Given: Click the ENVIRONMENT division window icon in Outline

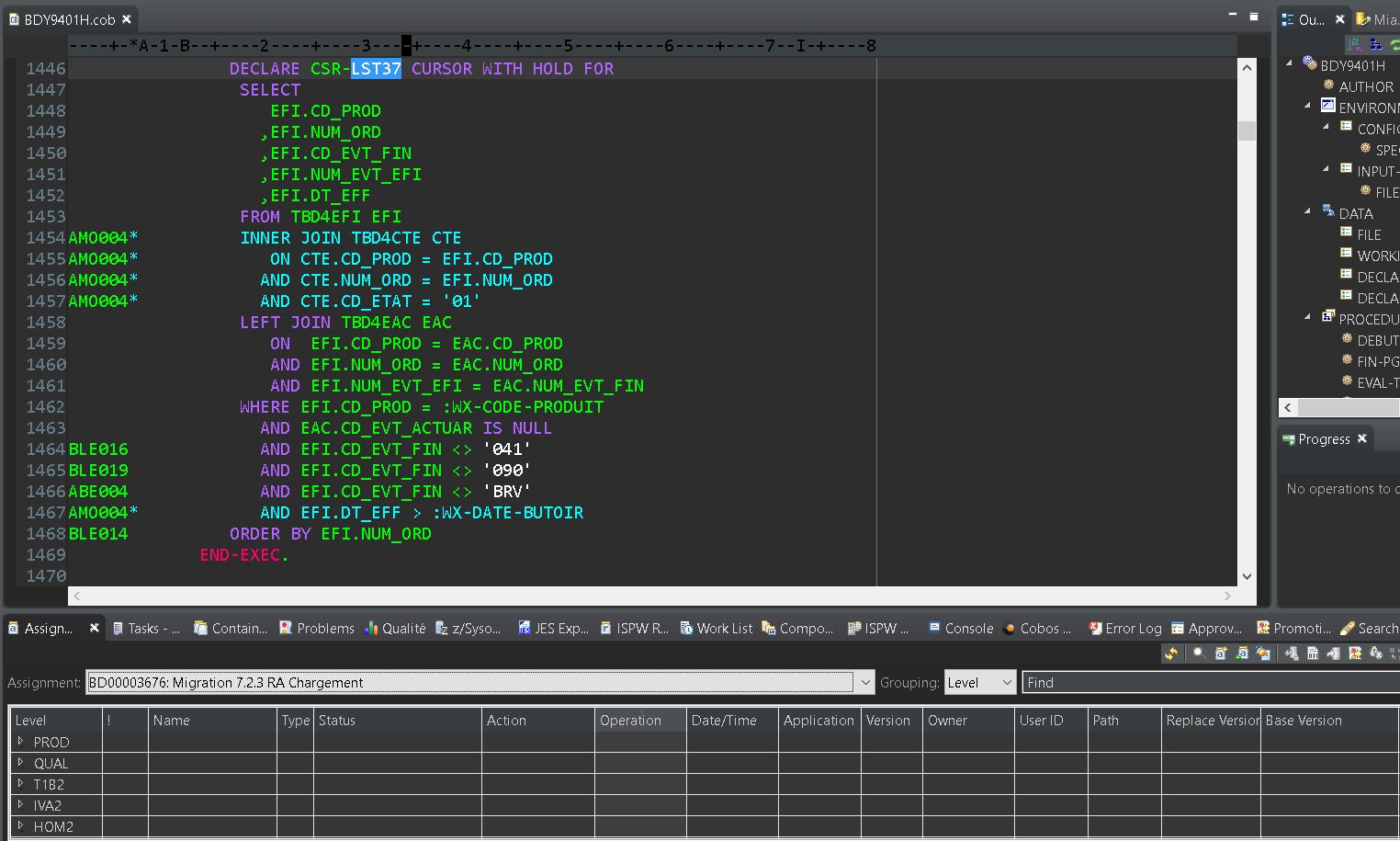Looking at the screenshot, I should point(1327,106).
